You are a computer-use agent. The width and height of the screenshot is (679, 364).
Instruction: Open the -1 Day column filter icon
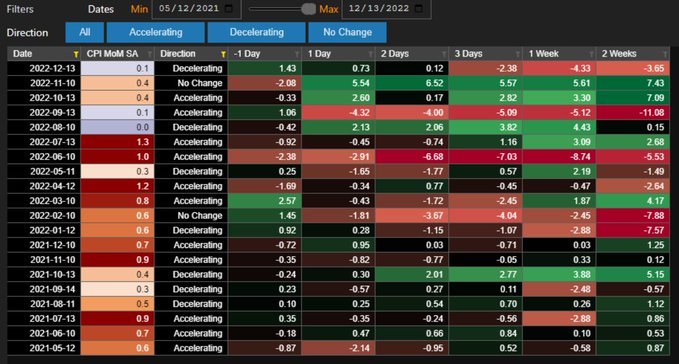coord(297,54)
